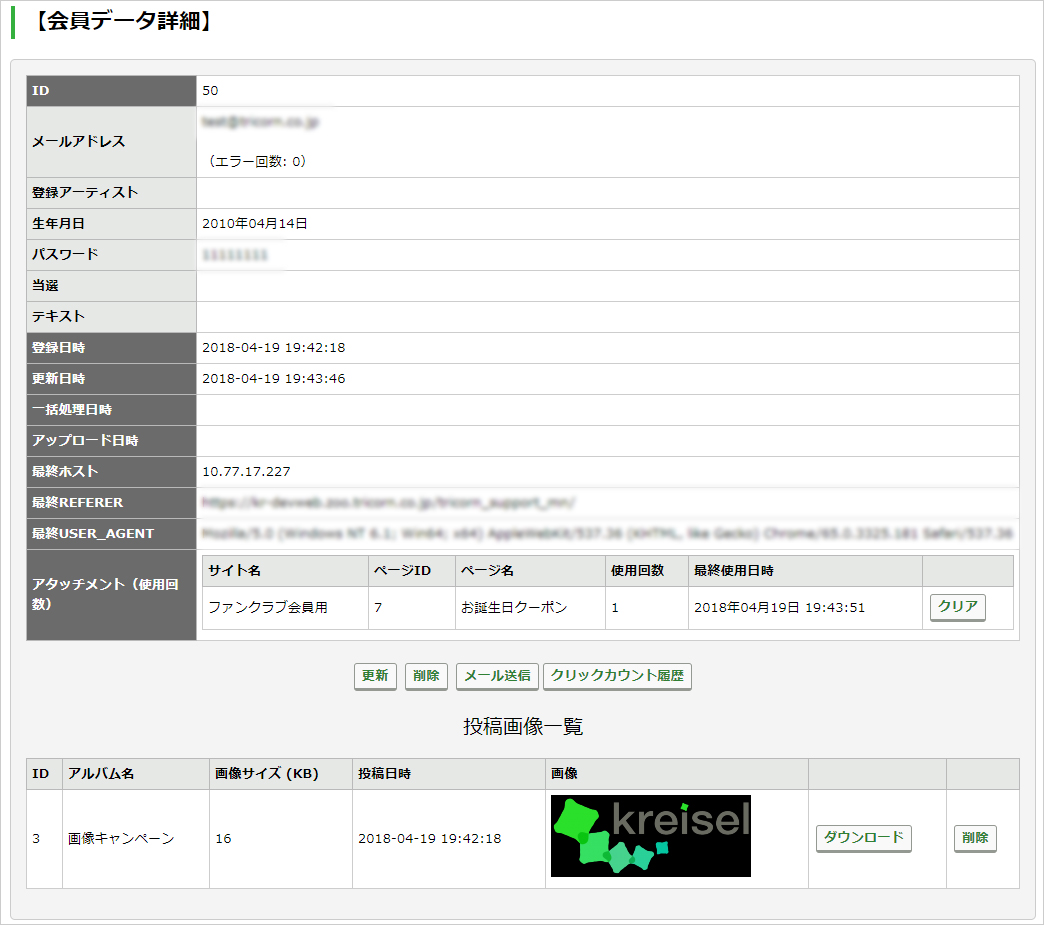Select registration time 2018-04-19 19:42:18 in 登録日時 row

pos(274,348)
